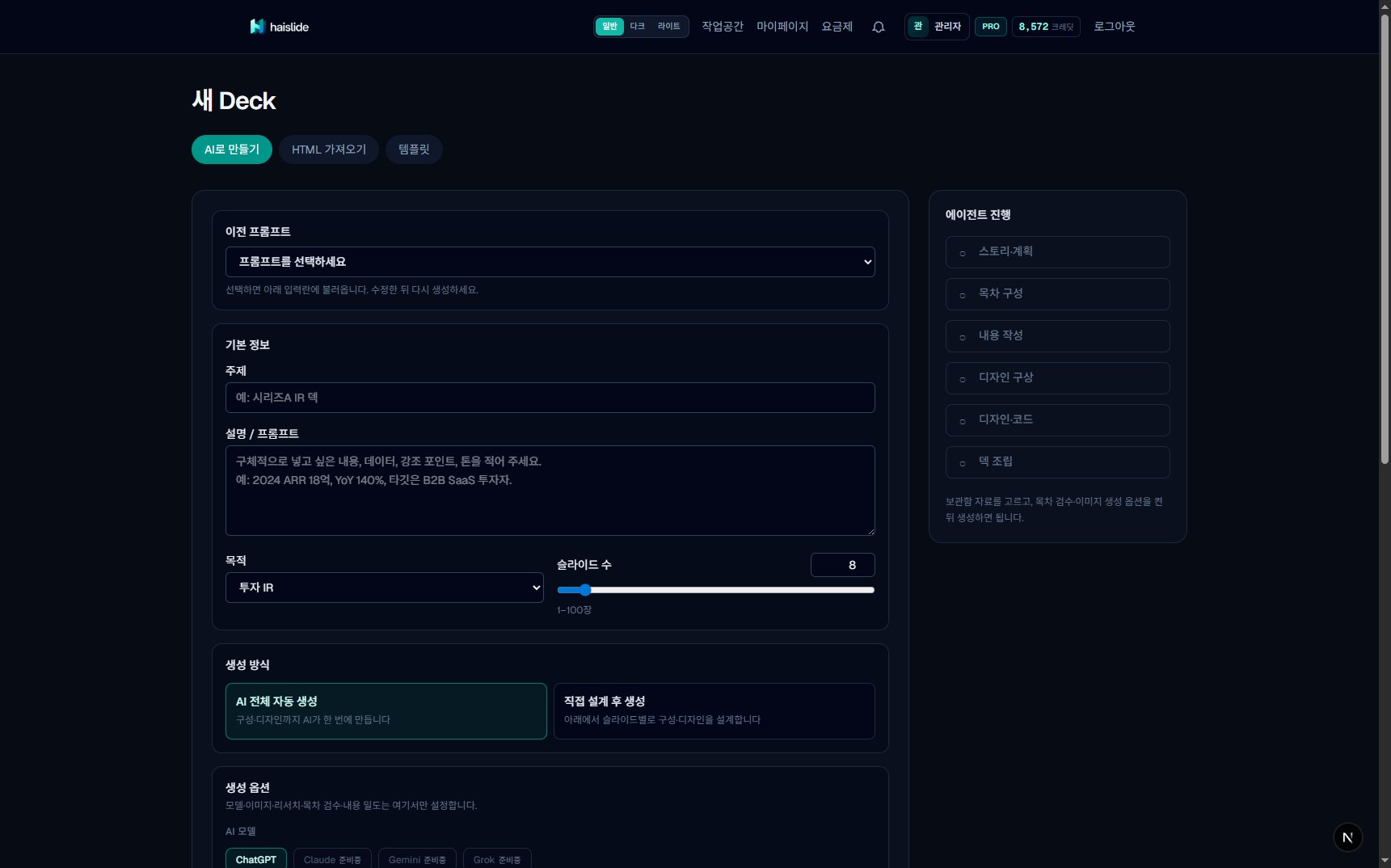Click the 에이전트 진행 panel title

pyautogui.click(x=978, y=215)
